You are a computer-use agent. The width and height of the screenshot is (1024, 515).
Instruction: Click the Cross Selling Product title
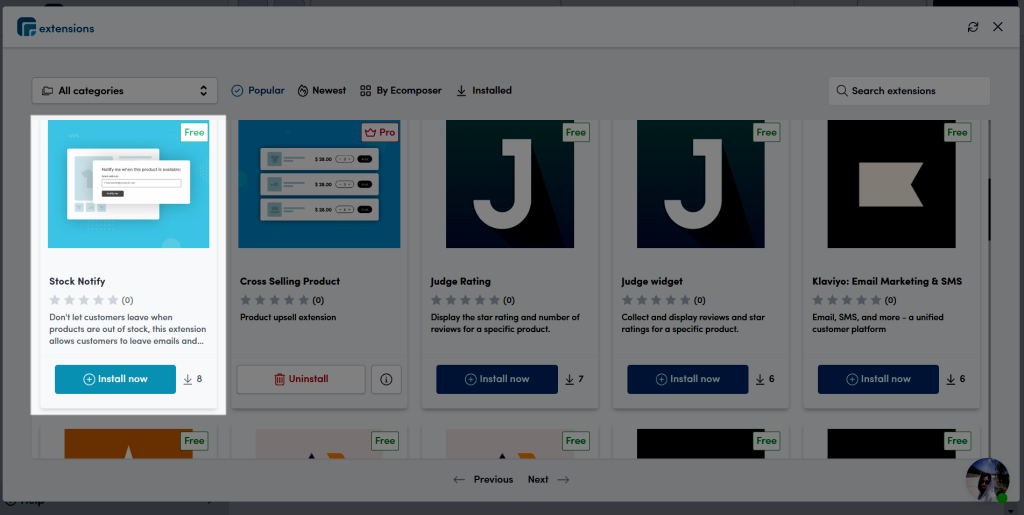(x=290, y=281)
